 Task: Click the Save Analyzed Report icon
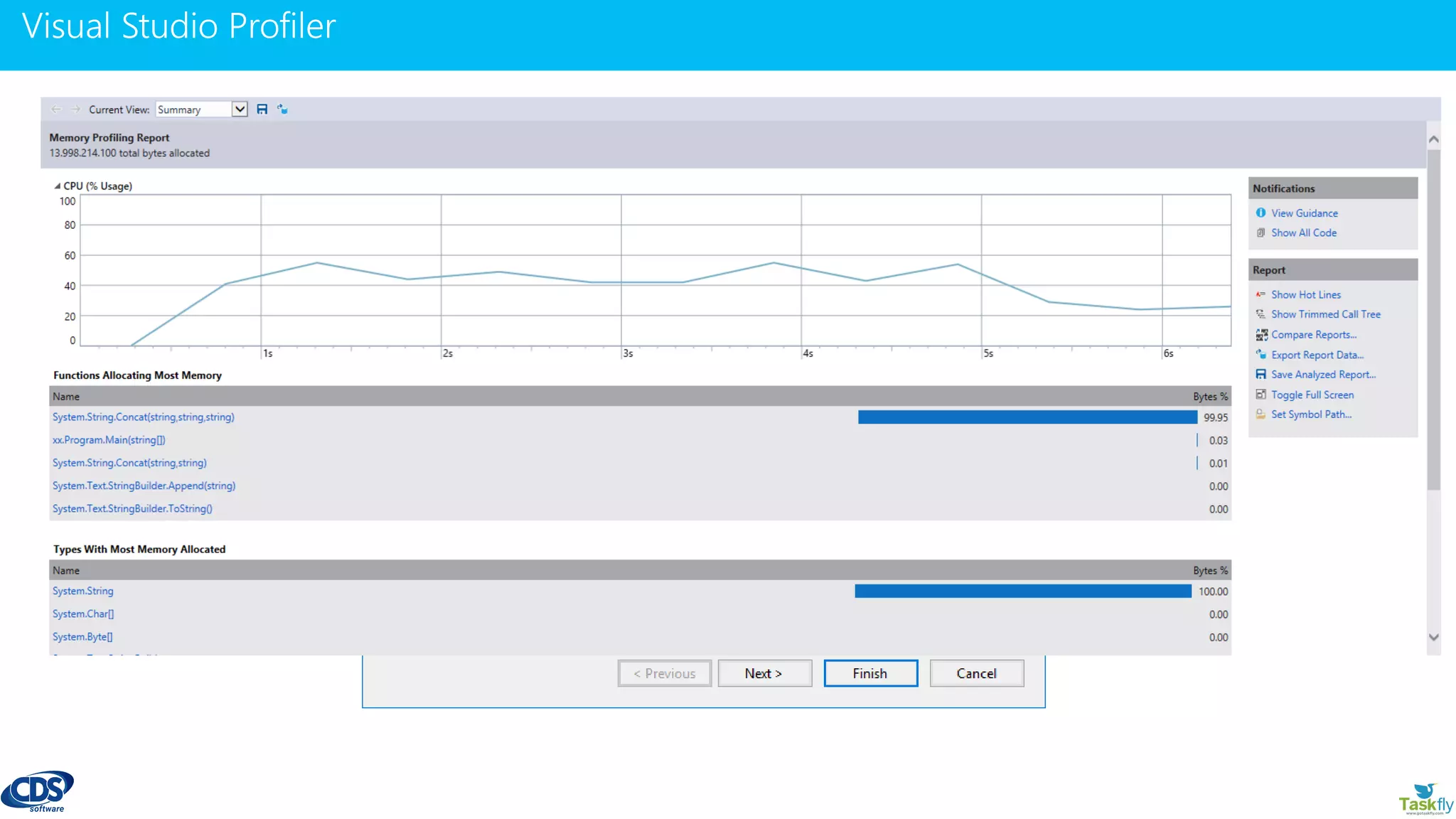(1260, 375)
